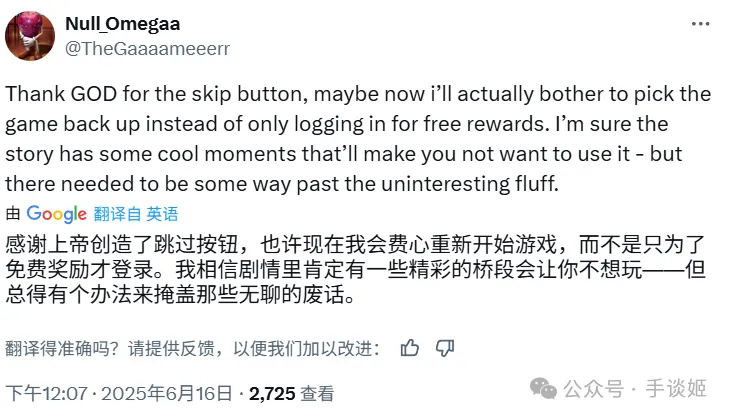Click the Google logo in translation line
Screen dimensions: 730x418
(57, 213)
